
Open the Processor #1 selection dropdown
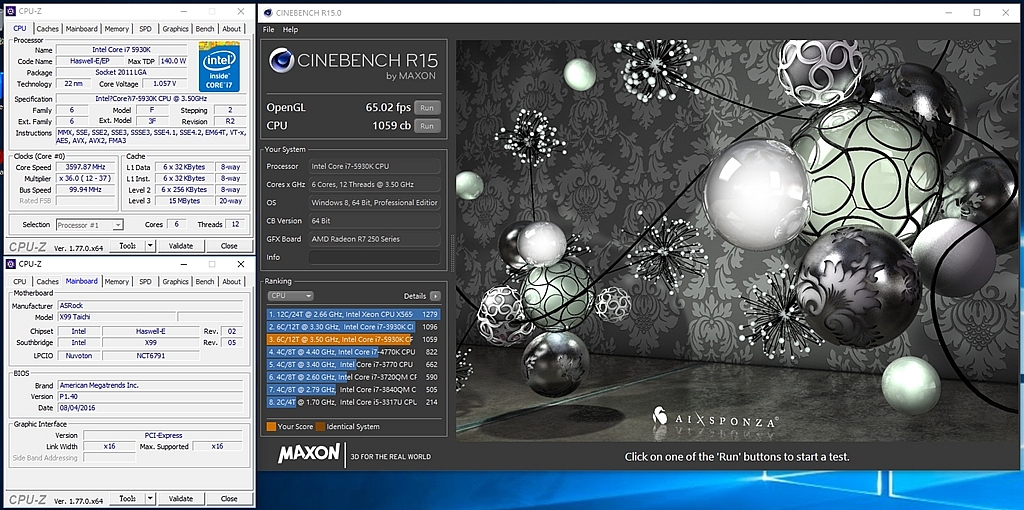pos(89,225)
